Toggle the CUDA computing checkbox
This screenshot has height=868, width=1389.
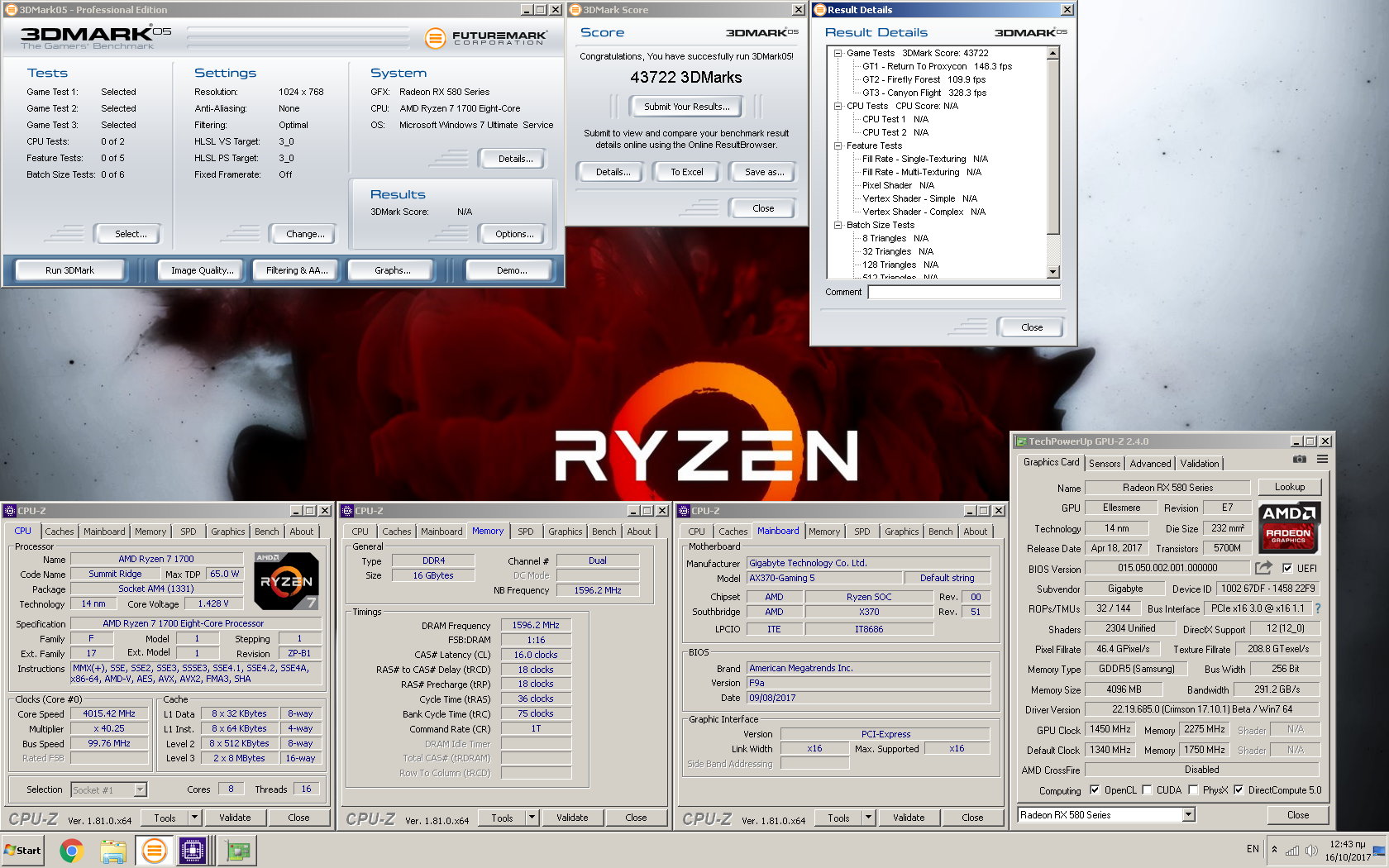[x=1147, y=790]
